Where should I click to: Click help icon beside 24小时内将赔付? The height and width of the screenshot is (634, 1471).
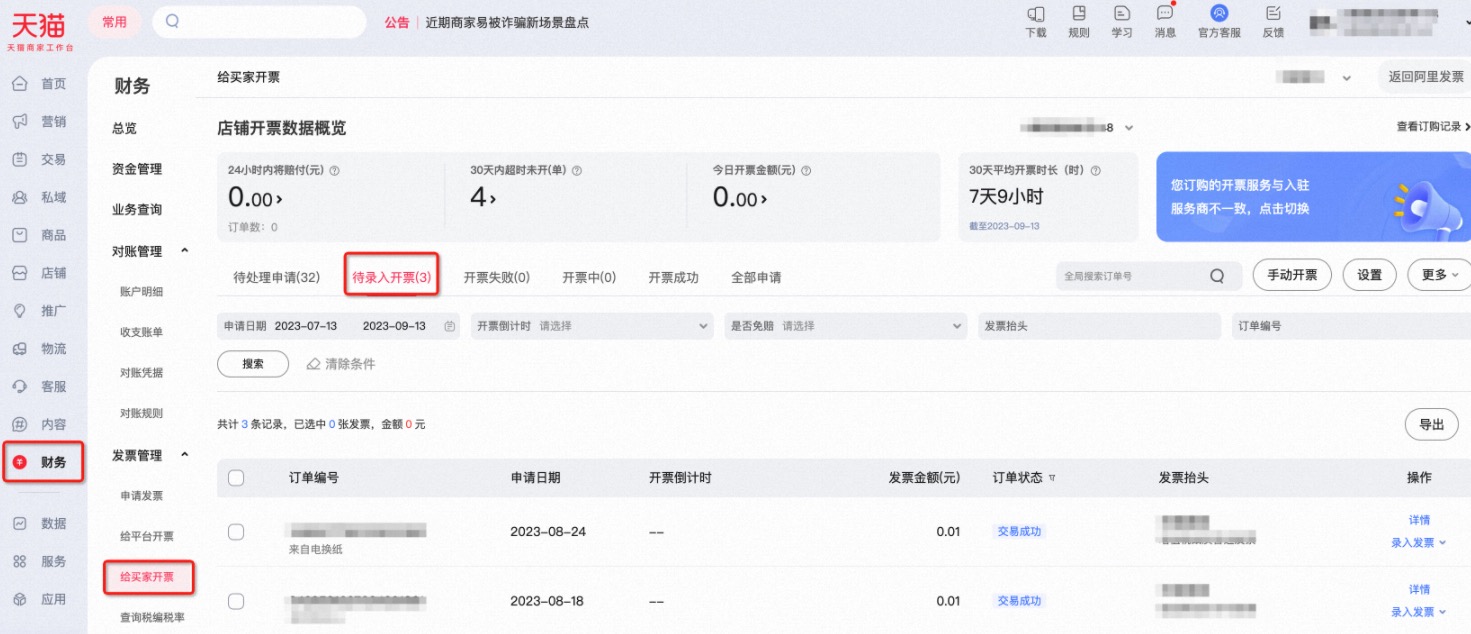[x=335, y=171]
